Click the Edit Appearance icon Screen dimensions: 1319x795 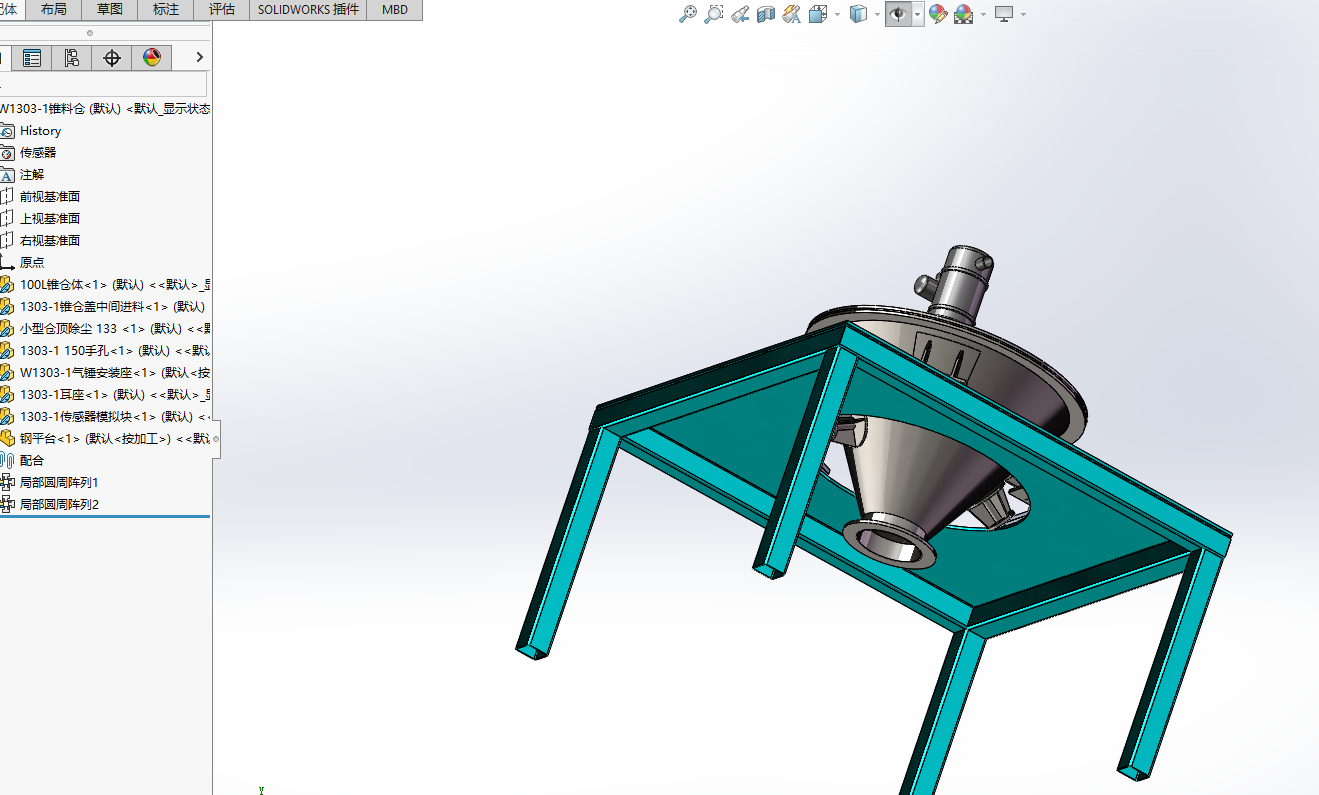938,14
